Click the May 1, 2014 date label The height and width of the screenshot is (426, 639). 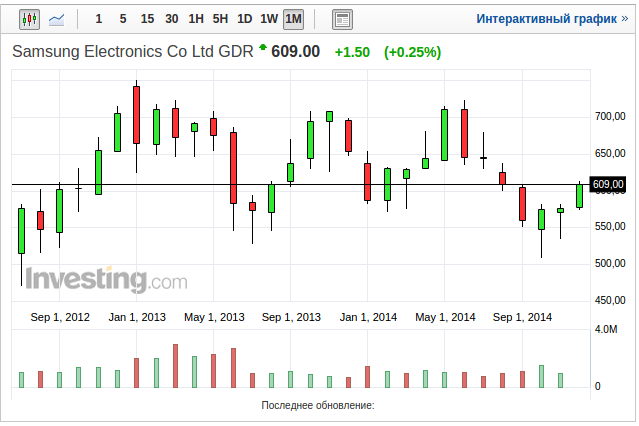(x=445, y=317)
